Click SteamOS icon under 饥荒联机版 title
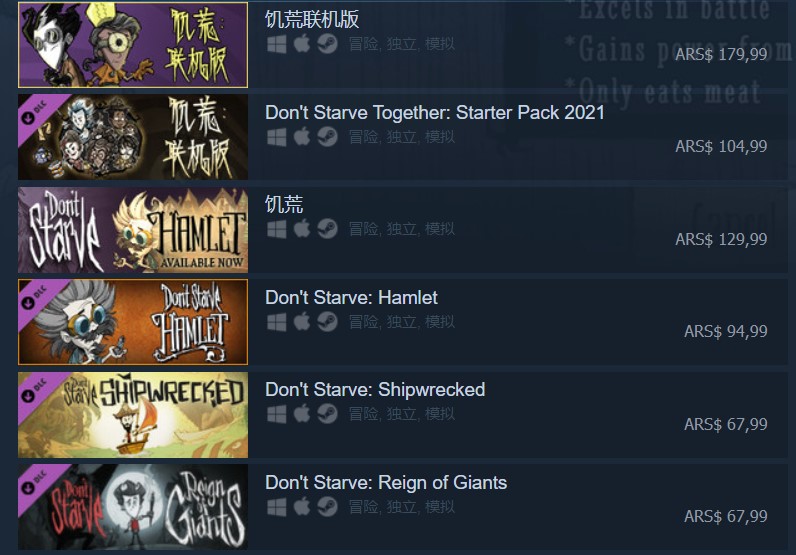 coord(327,44)
